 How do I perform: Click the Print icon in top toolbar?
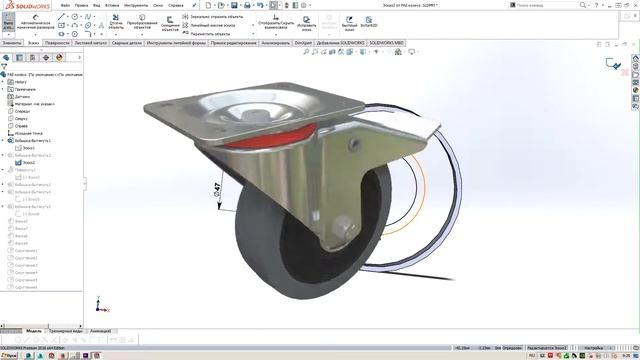(x=247, y=5)
